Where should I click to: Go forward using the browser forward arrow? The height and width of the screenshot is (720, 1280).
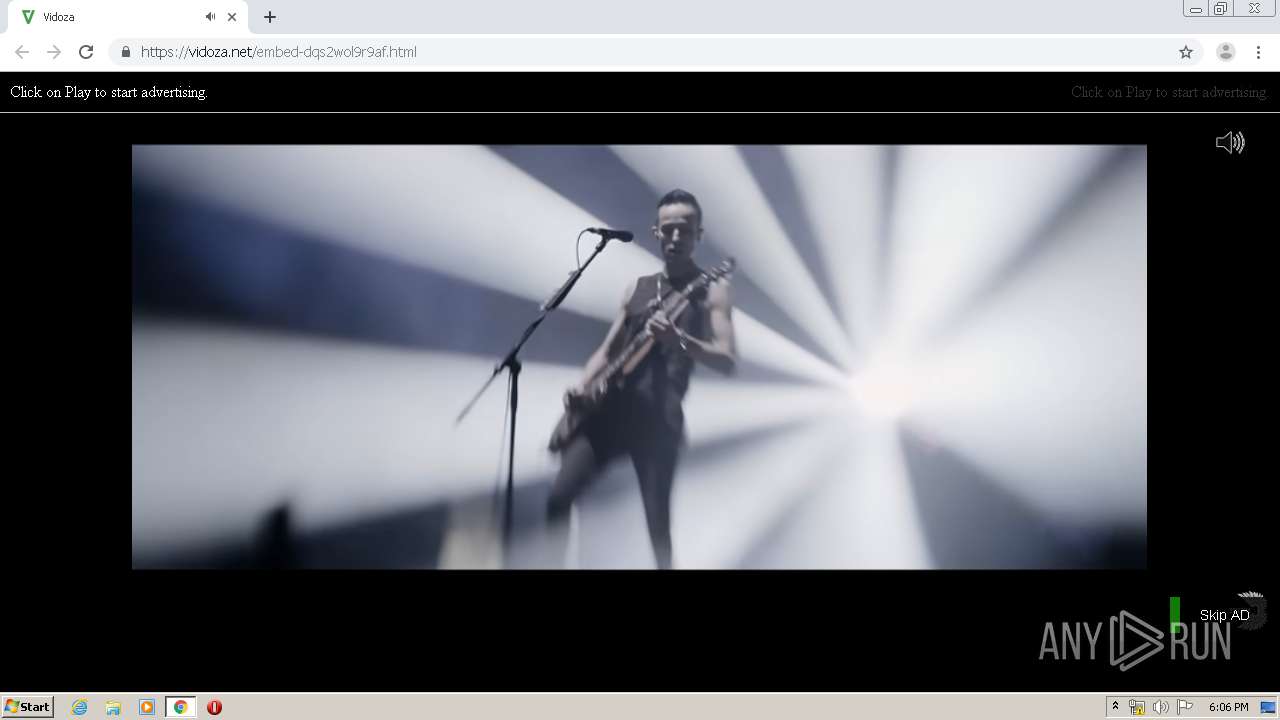(x=54, y=52)
